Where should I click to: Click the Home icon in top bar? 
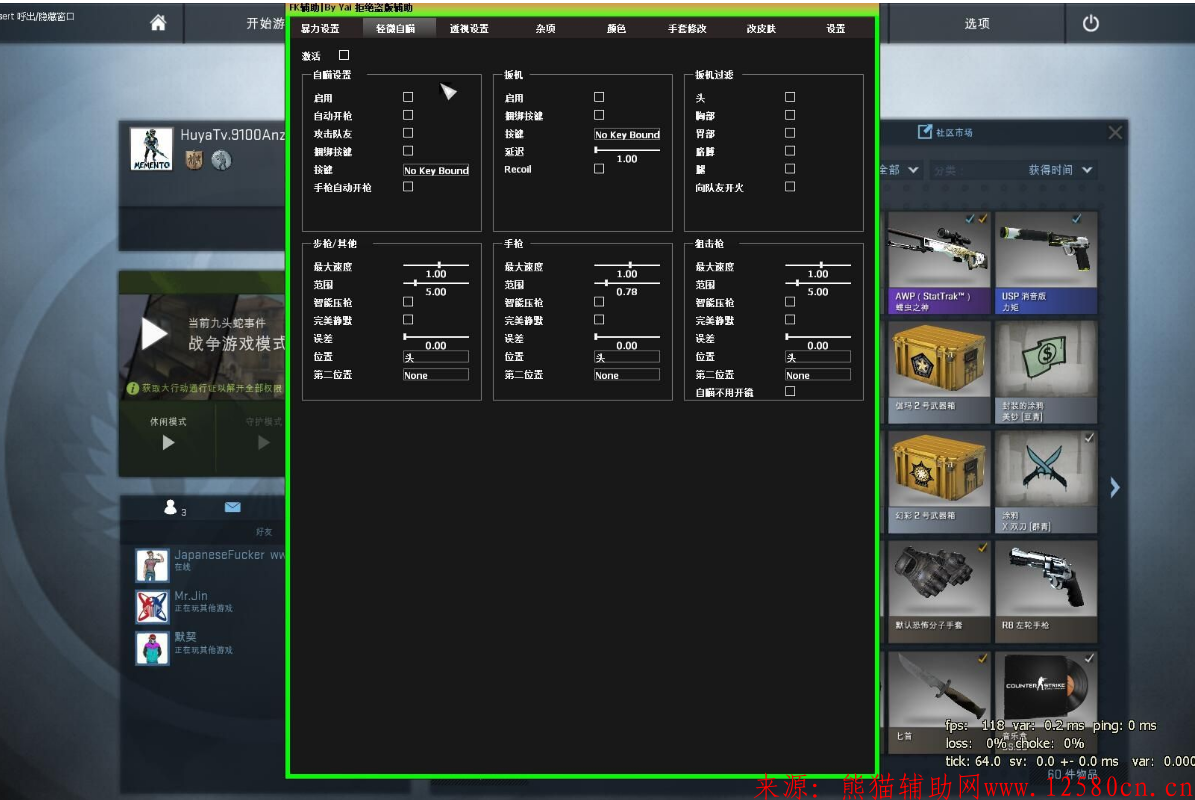click(x=158, y=24)
